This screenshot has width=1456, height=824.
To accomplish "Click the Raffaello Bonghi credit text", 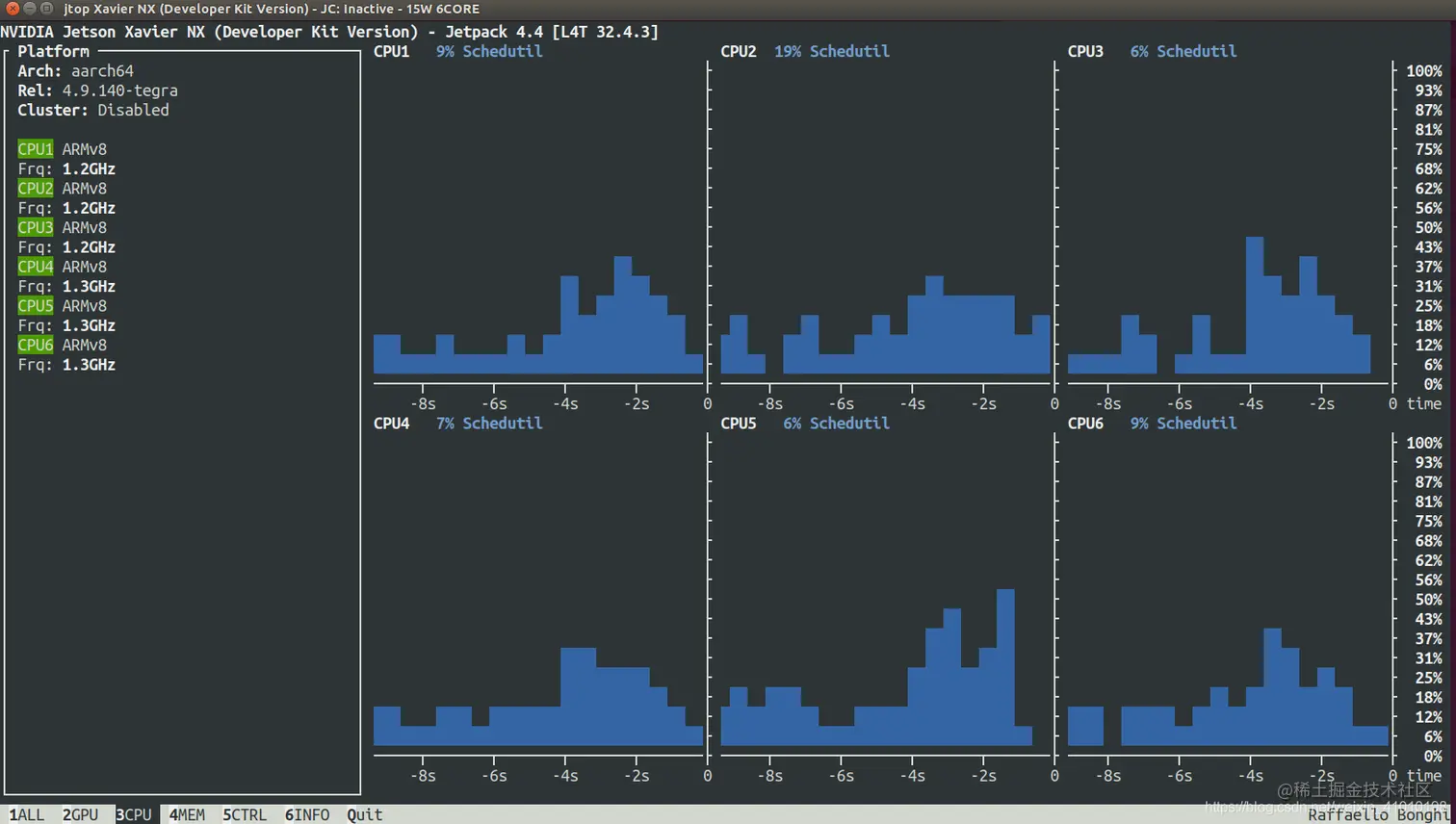I will click(1379, 815).
